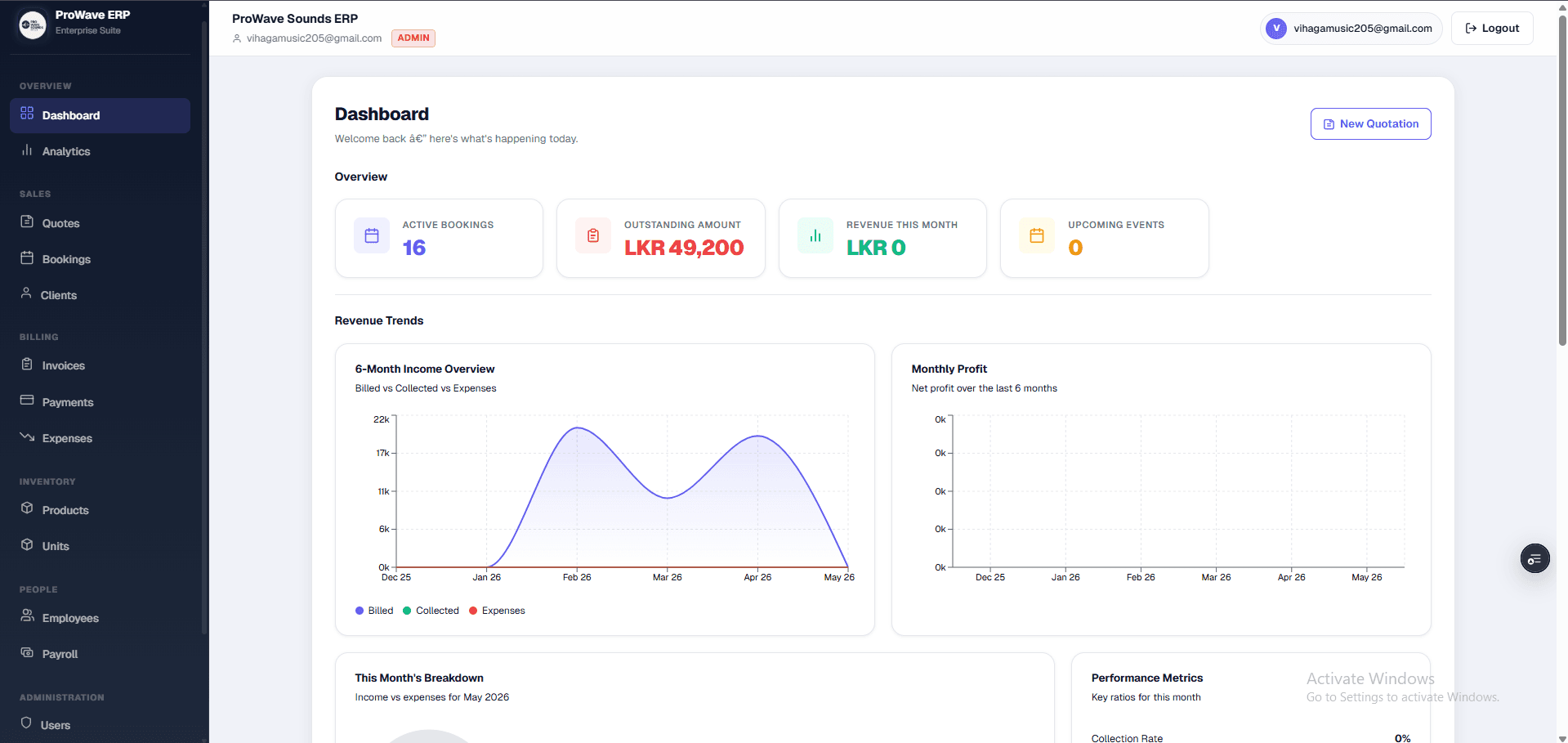1568x743 pixels.
Task: Open the Analytics page
Action: click(100, 151)
